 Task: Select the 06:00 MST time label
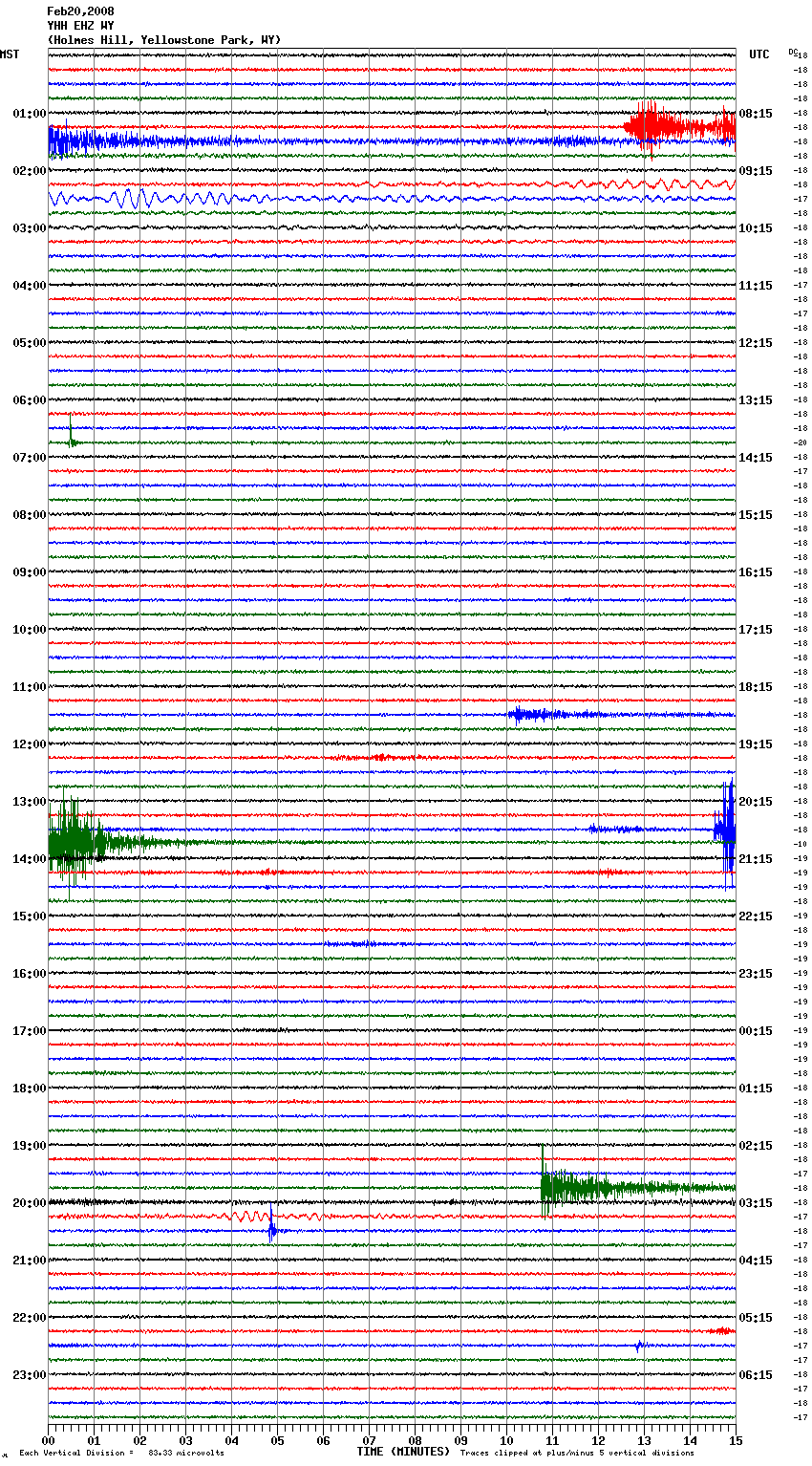pos(30,400)
